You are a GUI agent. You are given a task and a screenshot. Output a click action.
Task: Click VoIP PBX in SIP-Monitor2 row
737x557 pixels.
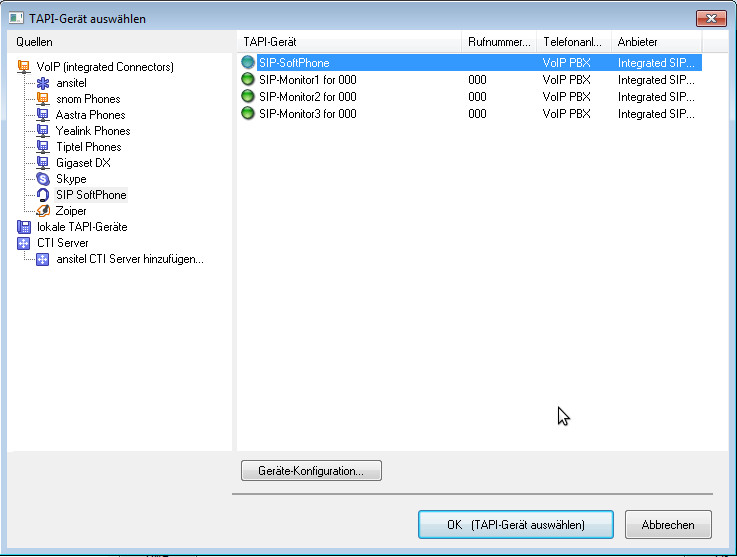tap(566, 97)
